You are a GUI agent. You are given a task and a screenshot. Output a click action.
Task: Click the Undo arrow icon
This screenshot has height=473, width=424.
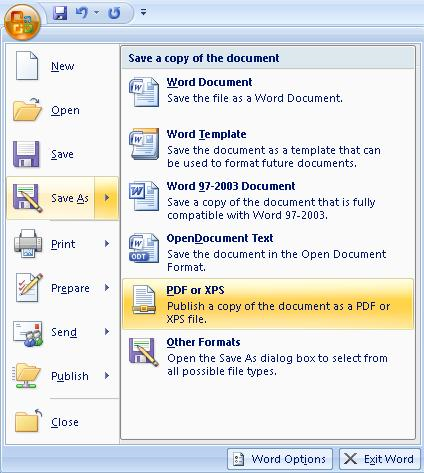(82, 13)
